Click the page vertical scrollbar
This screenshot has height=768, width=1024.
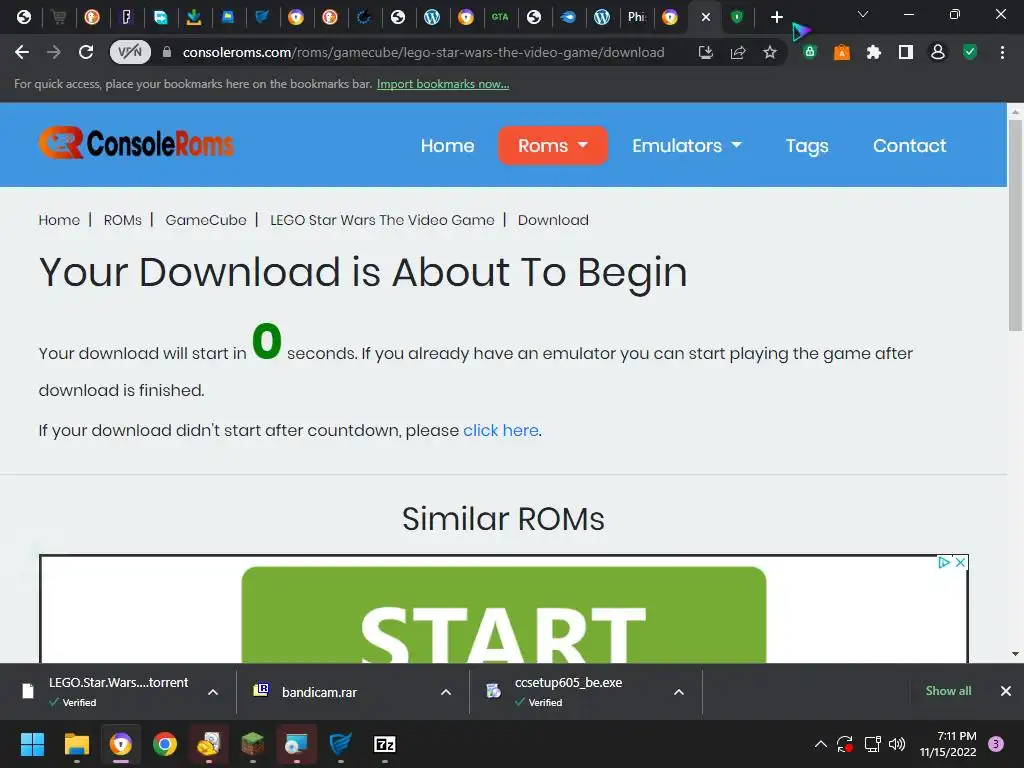point(1015,225)
